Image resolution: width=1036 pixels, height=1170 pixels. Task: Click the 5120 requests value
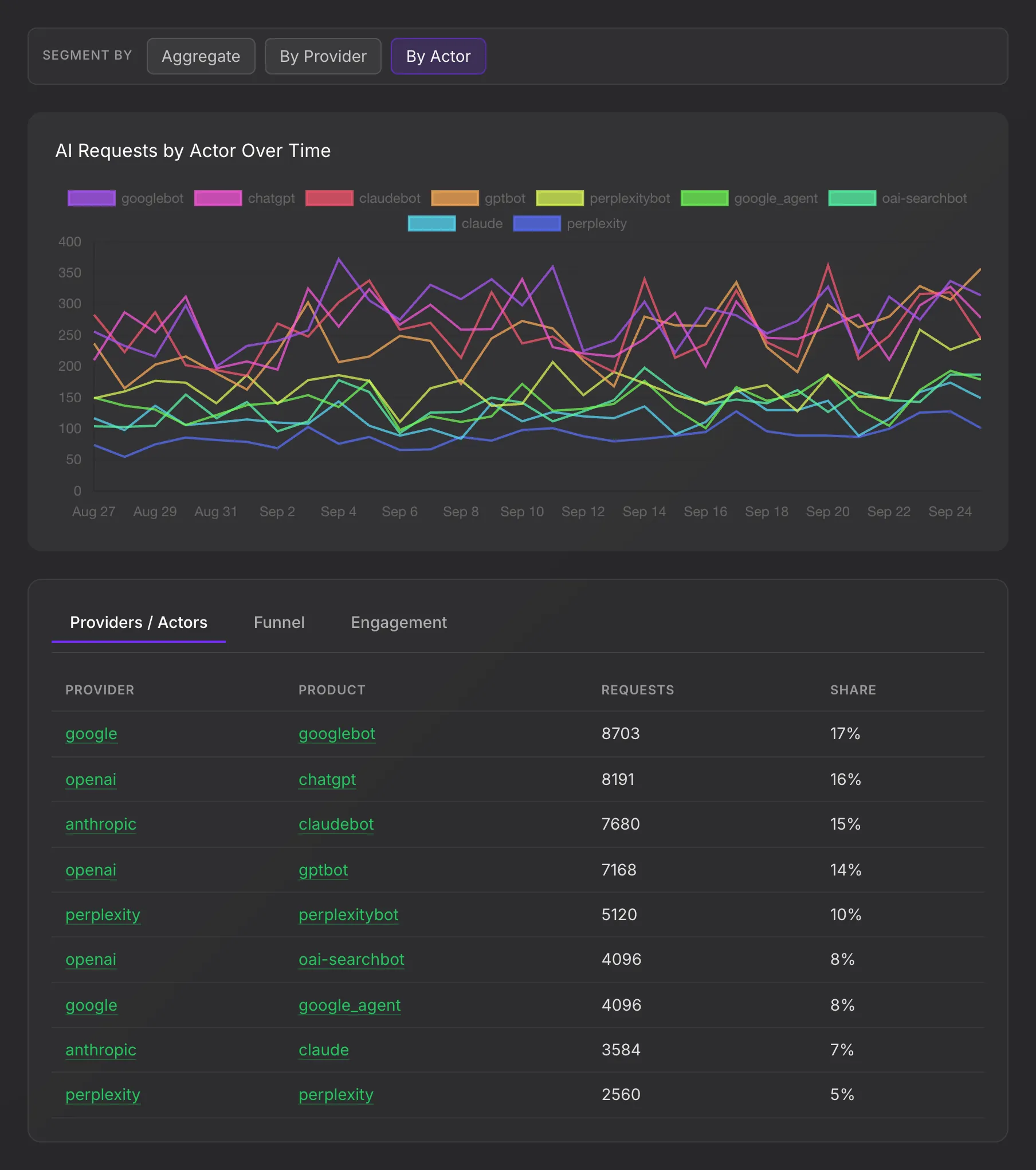point(619,915)
